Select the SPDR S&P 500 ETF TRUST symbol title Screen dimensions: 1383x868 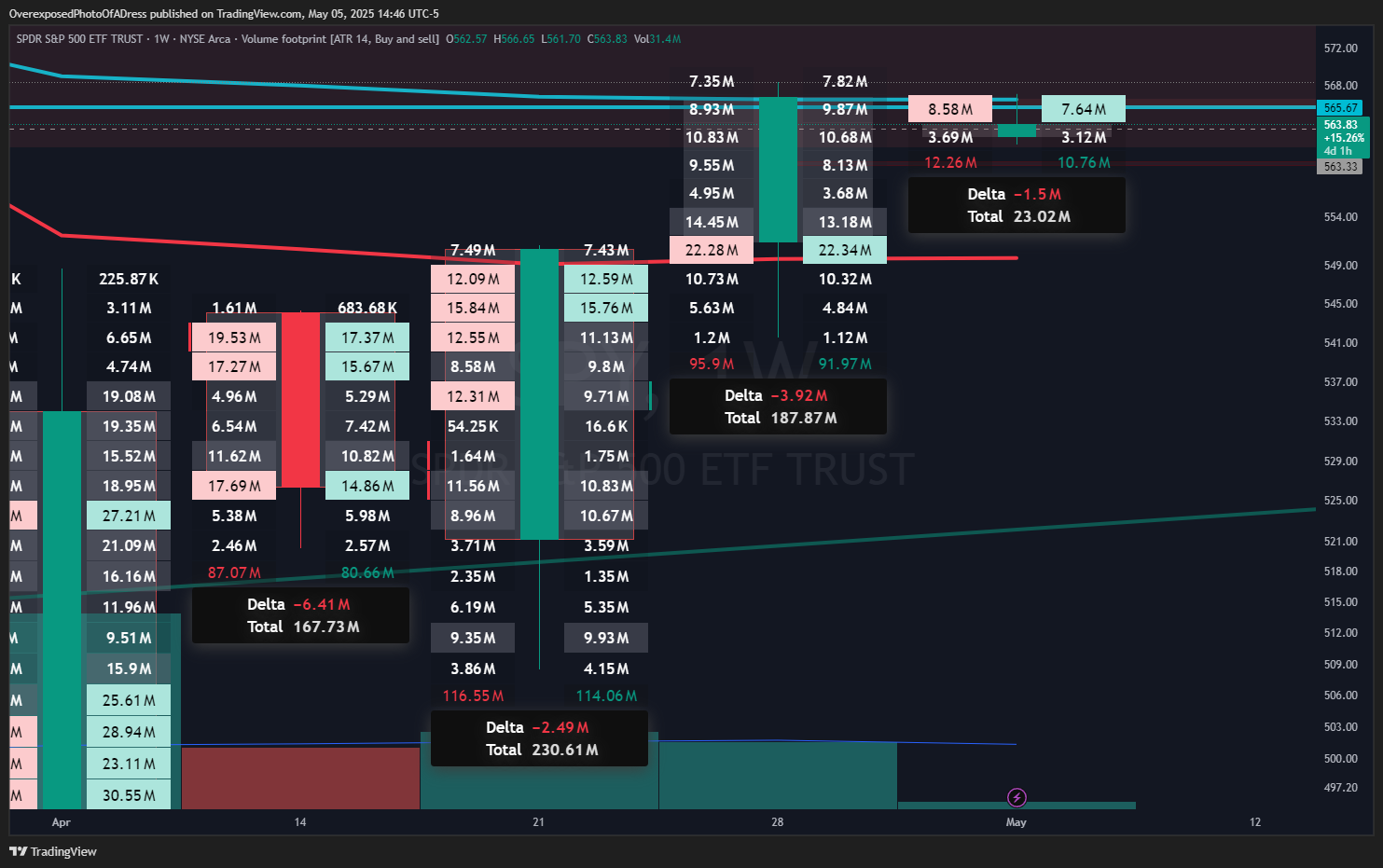pyautogui.click(x=79, y=39)
